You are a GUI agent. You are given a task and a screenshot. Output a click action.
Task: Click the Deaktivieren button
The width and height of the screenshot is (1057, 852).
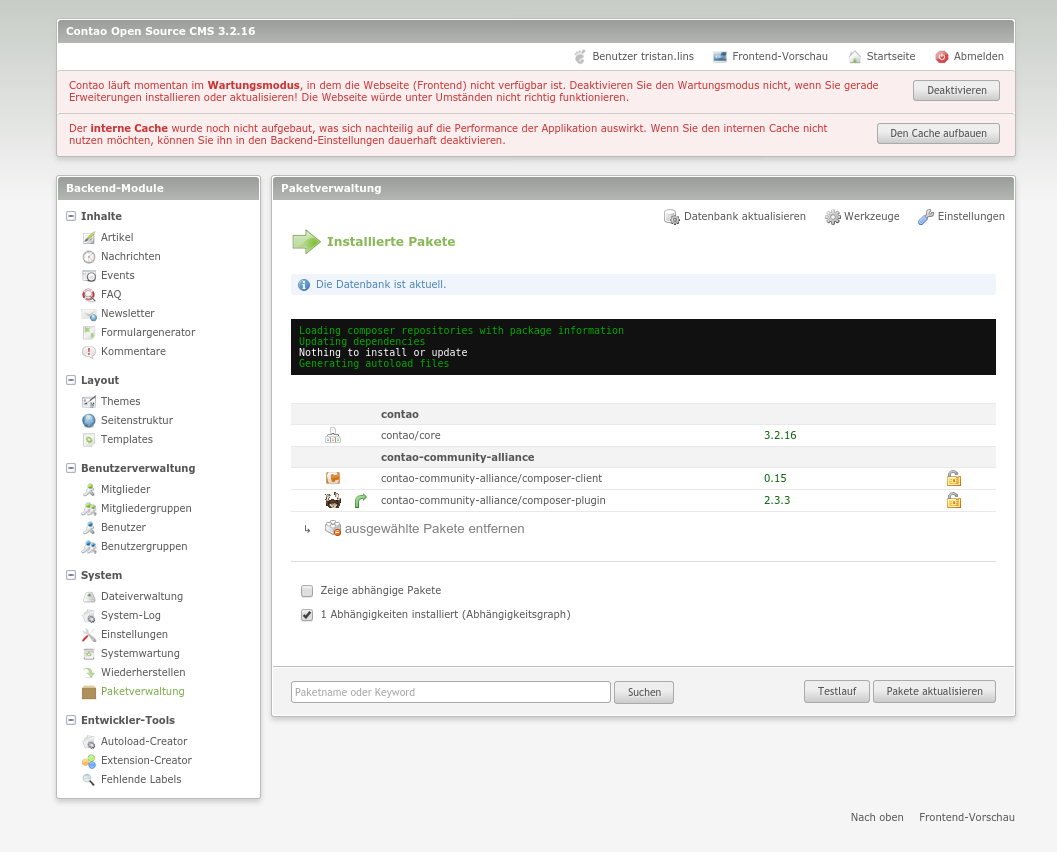pyautogui.click(x=956, y=90)
